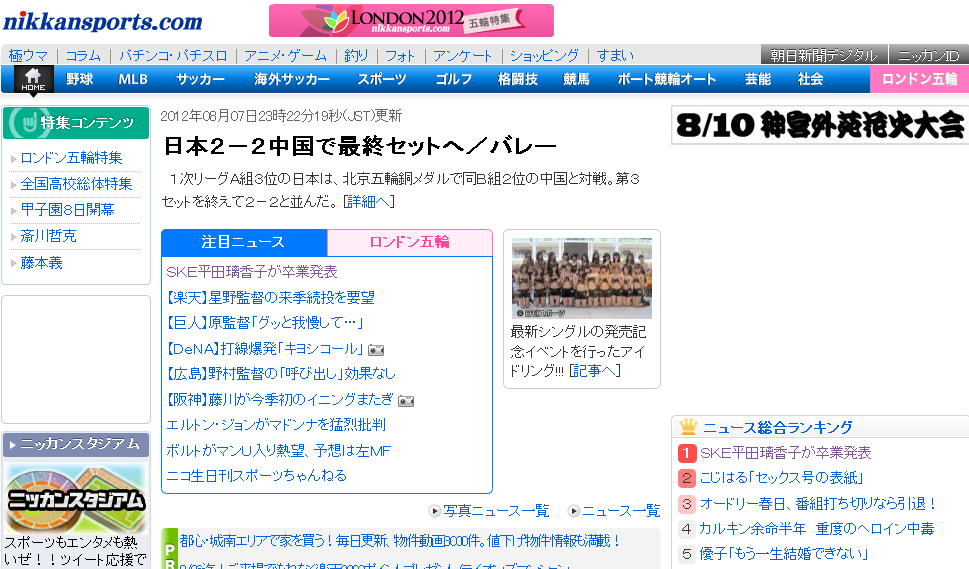Open the LONDON 2012 banner

pos(411,20)
